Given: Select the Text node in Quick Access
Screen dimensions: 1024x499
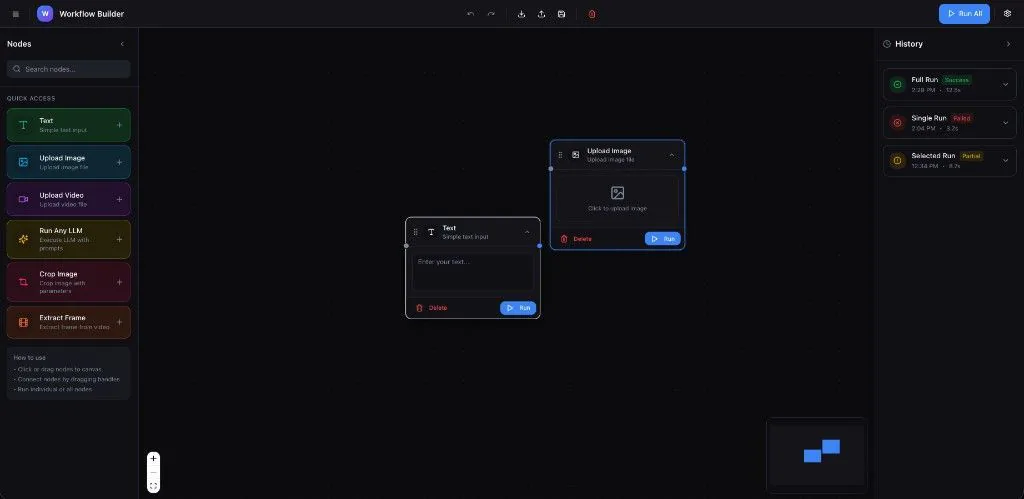Looking at the screenshot, I should [69, 125].
